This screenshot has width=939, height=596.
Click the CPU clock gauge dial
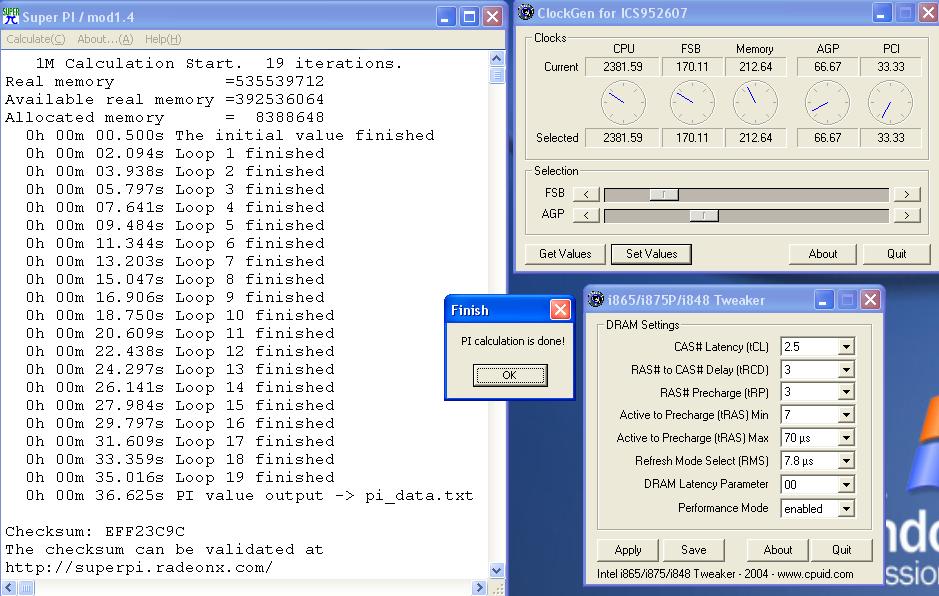point(623,102)
